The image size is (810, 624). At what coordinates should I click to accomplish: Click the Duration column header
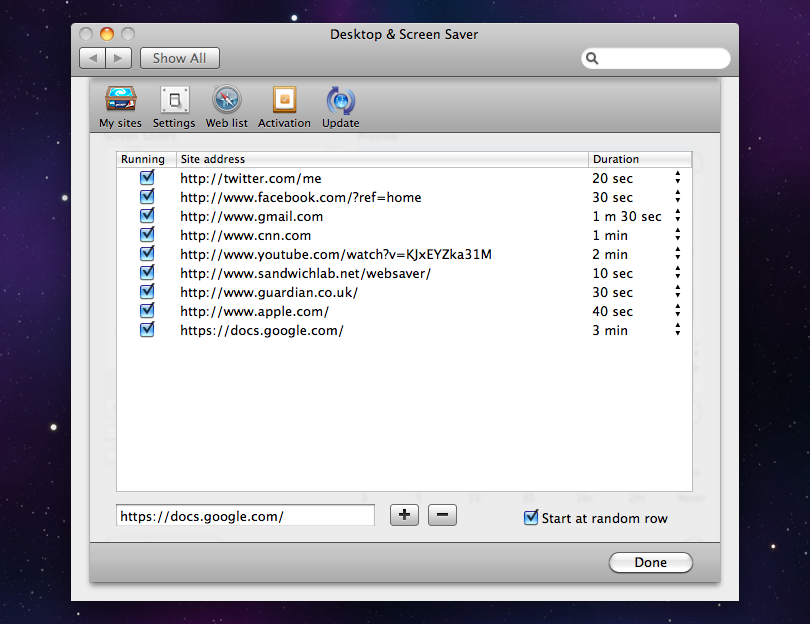click(639, 159)
